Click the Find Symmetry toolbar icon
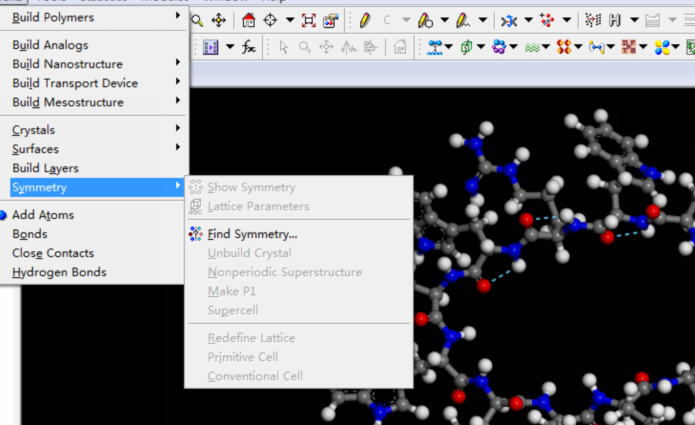Screen dimensions: 695x425 click(x=547, y=20)
